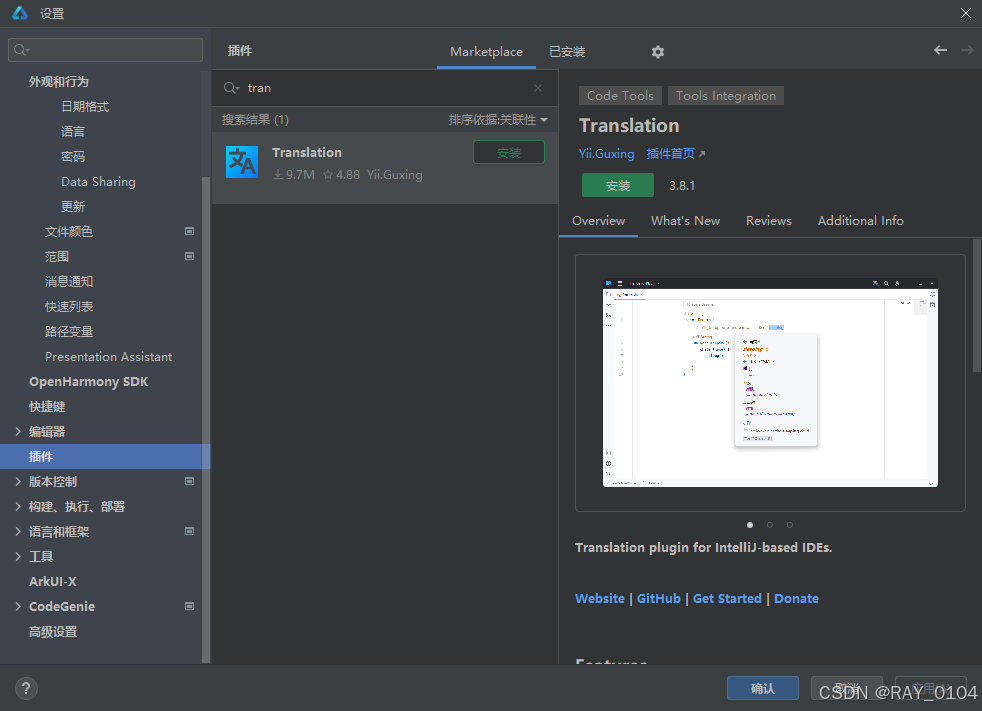Click the 确认 button
Viewport: 982px width, 711px height.
pyautogui.click(x=762, y=688)
